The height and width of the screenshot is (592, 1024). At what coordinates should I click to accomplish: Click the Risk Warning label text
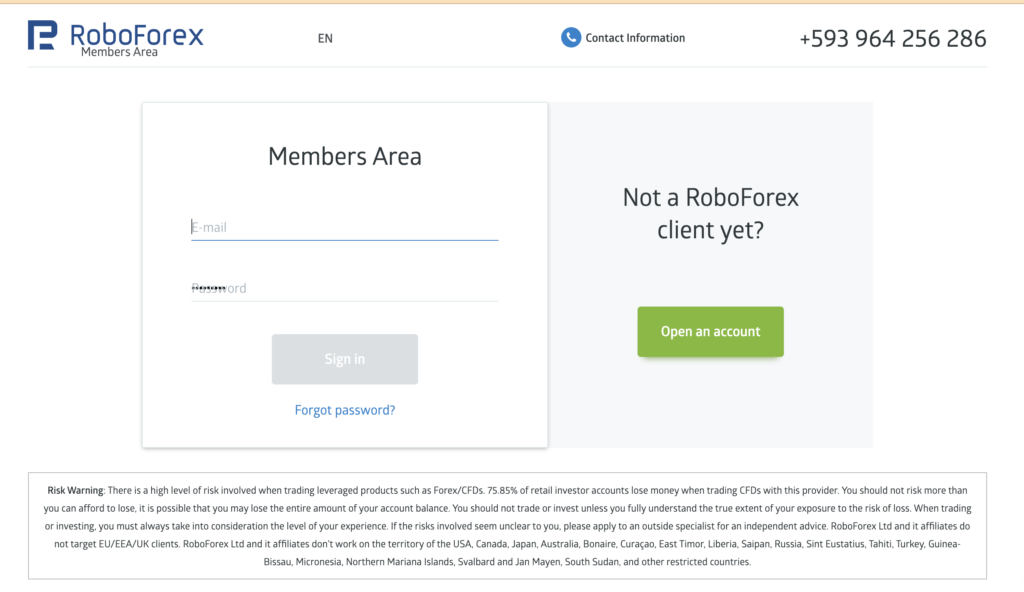tap(75, 490)
